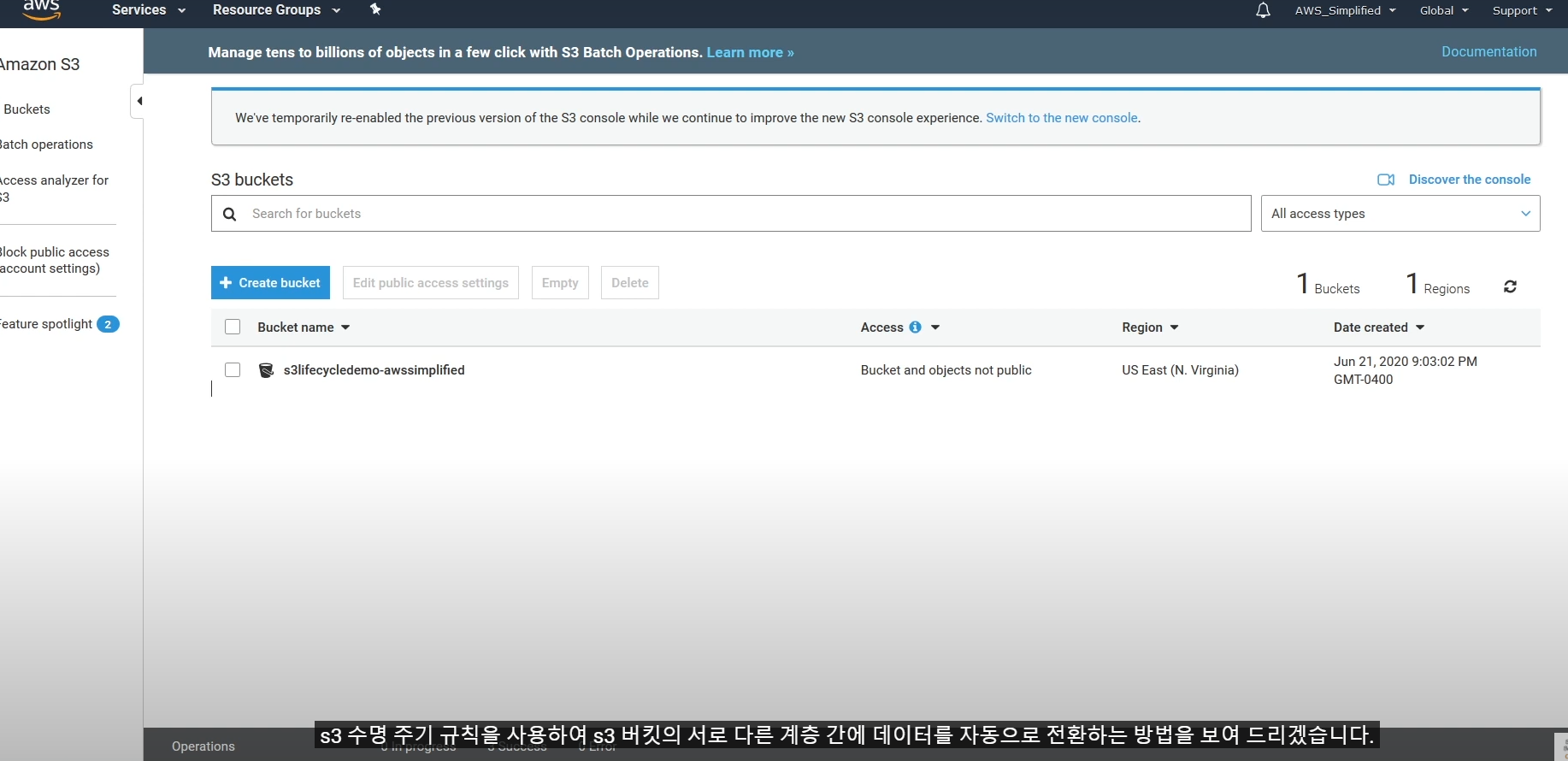The image size is (1568, 761).
Task: Click the Delete button
Action: coord(630,283)
